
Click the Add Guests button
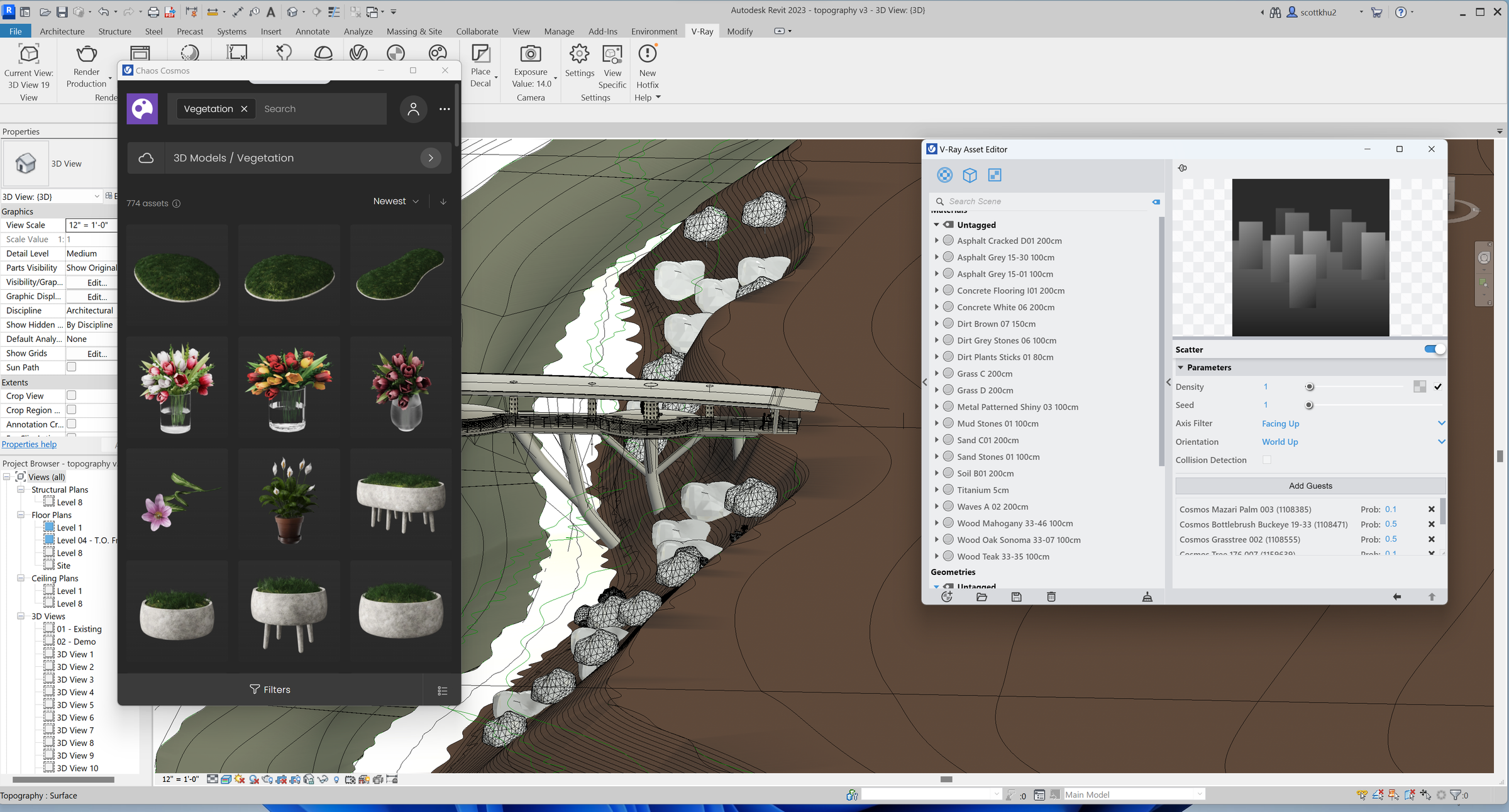(x=1310, y=486)
